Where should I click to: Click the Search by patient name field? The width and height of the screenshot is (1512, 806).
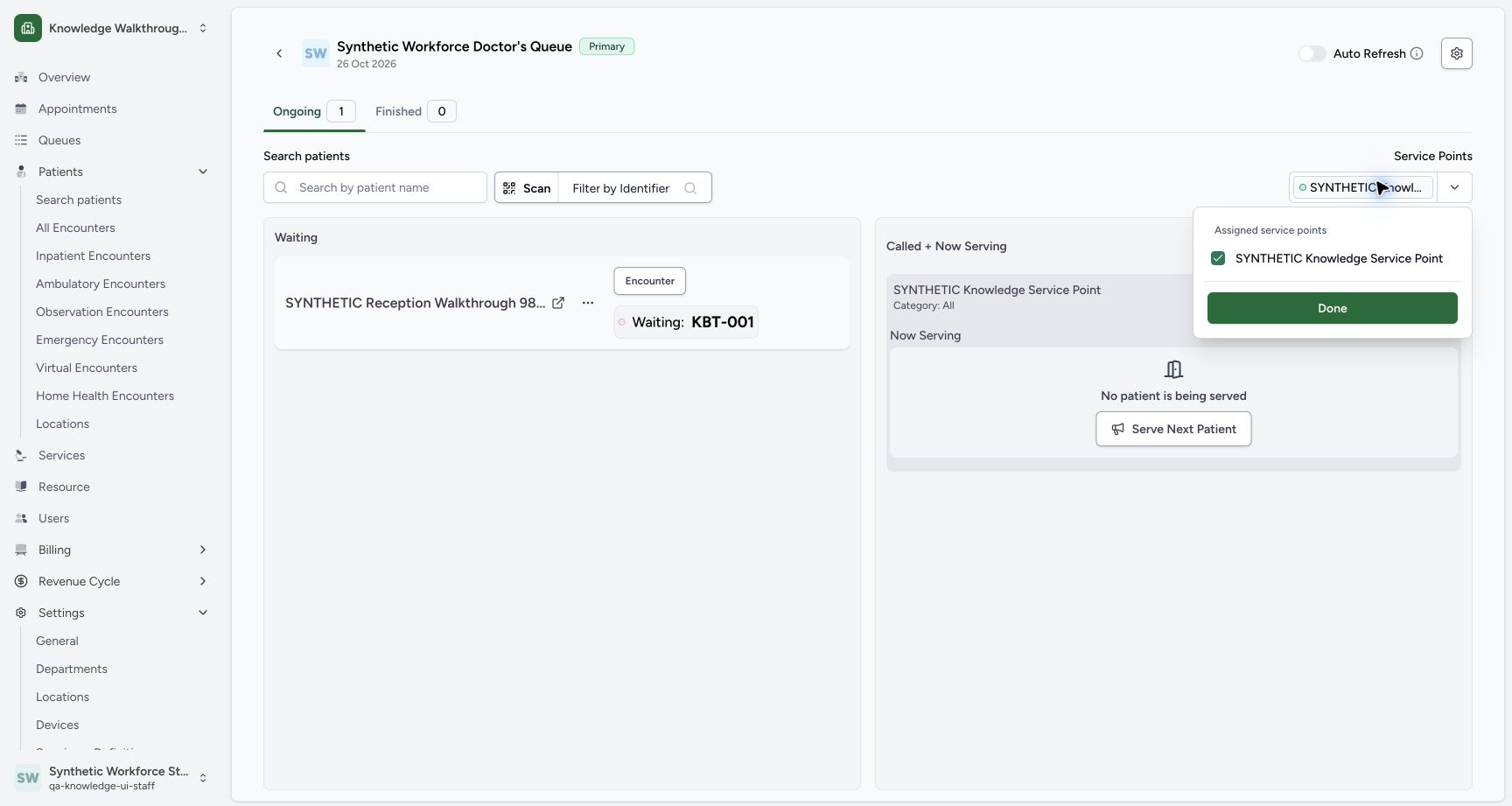pyautogui.click(x=375, y=187)
